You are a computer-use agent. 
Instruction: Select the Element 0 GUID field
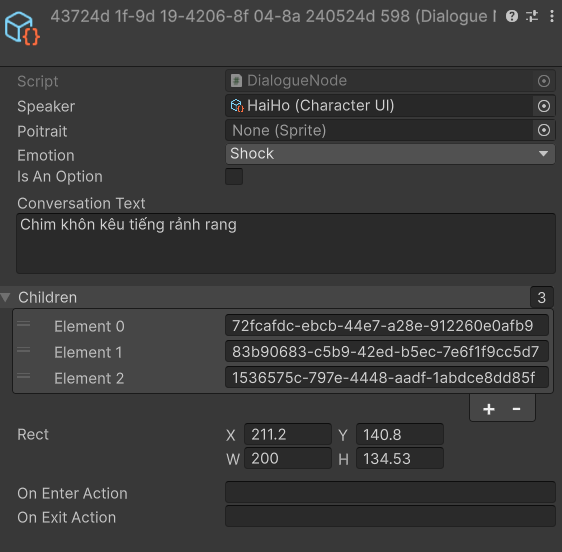click(387, 326)
